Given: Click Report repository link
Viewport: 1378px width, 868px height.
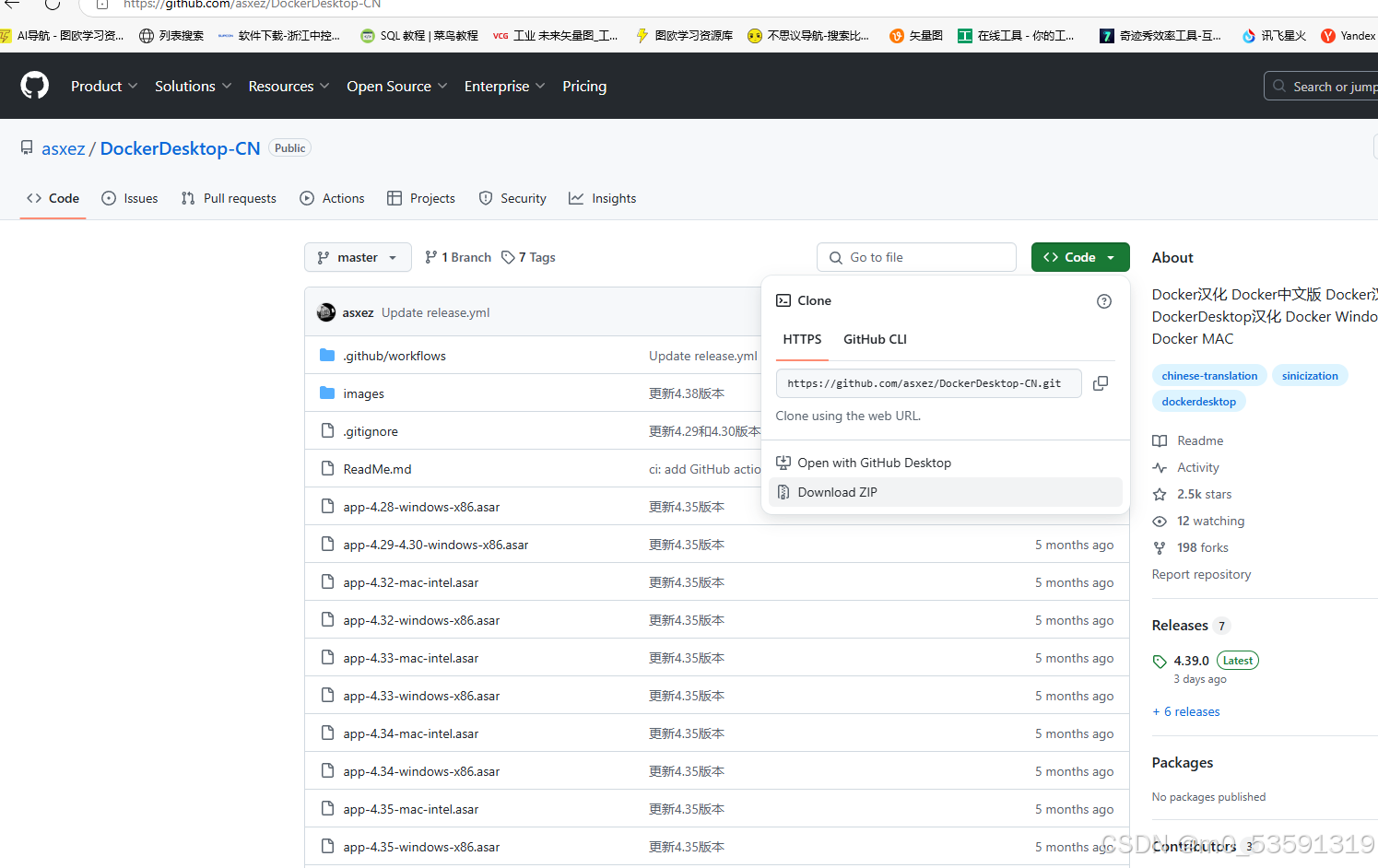Looking at the screenshot, I should (x=1201, y=574).
